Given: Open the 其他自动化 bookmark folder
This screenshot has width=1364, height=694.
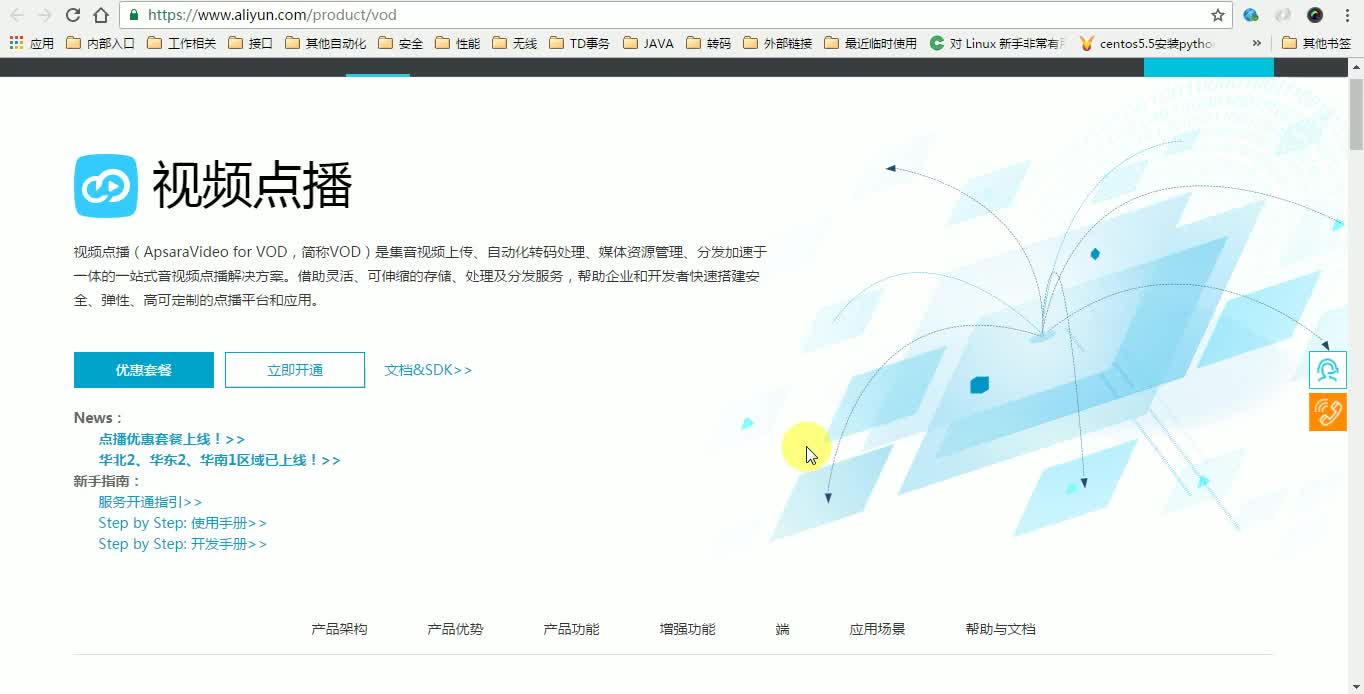Looking at the screenshot, I should pyautogui.click(x=325, y=43).
